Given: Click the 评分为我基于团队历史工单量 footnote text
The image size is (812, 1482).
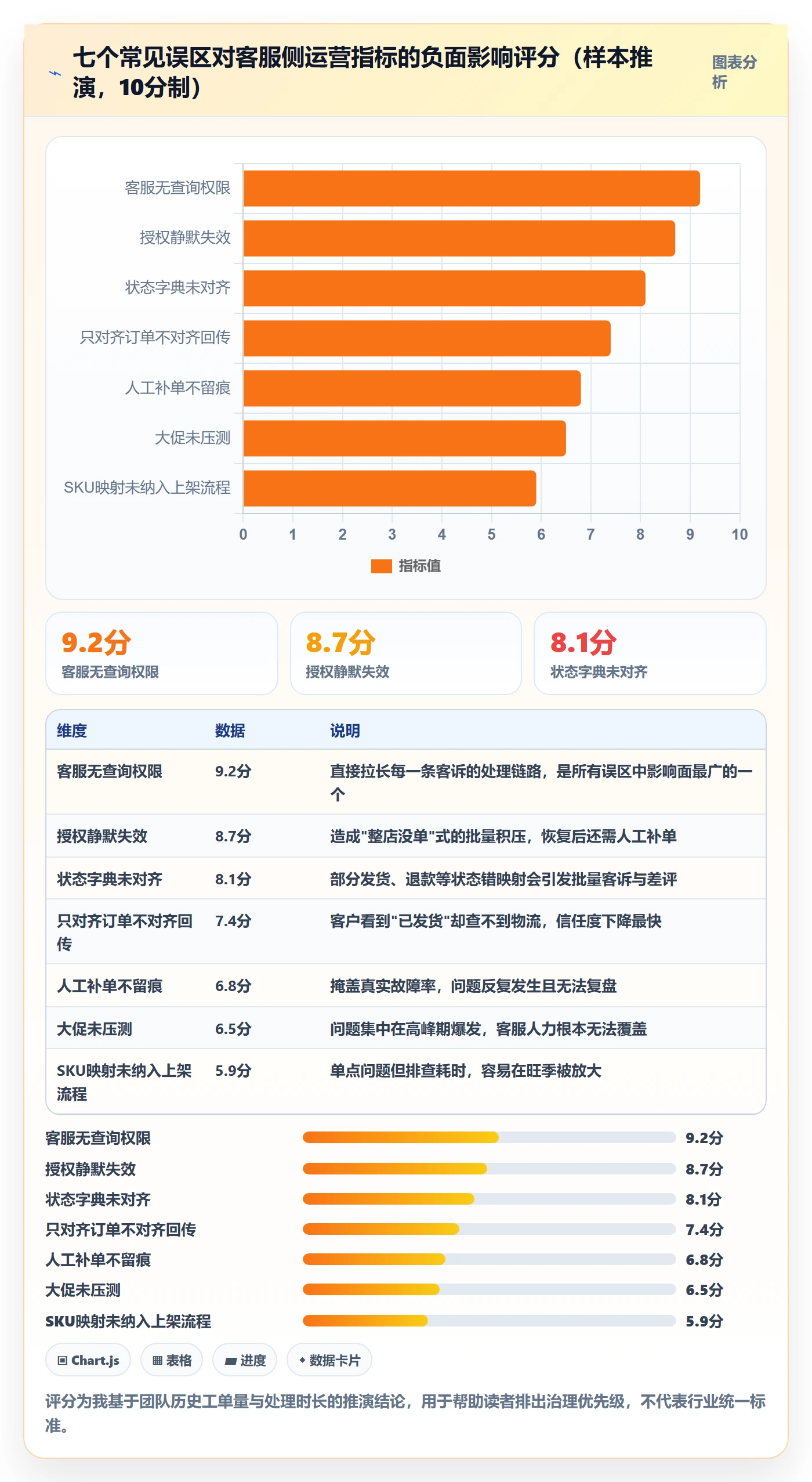Looking at the screenshot, I should pos(406,1414).
